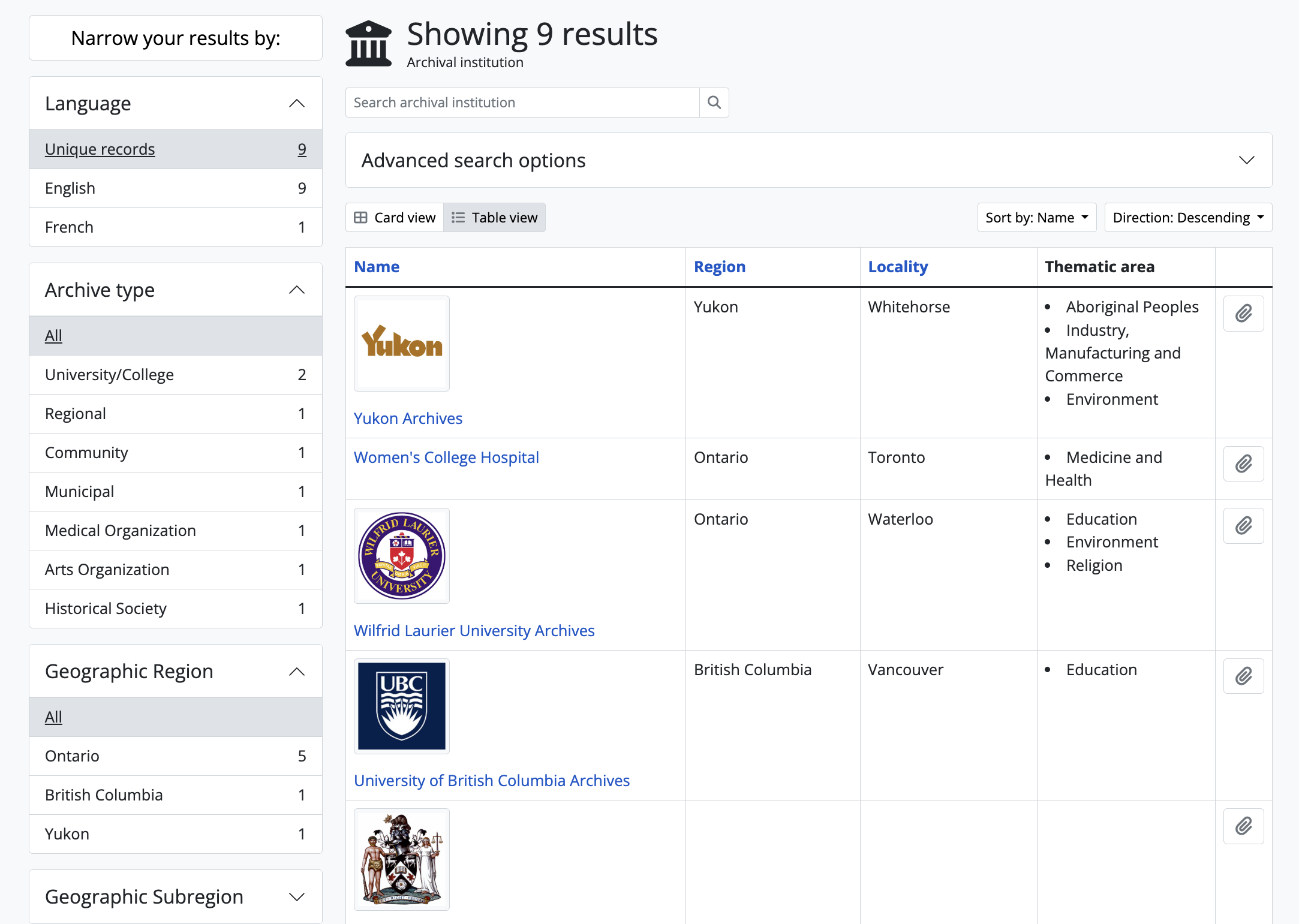Click the Search archival institution field
This screenshot has height=924, width=1299.
click(522, 103)
